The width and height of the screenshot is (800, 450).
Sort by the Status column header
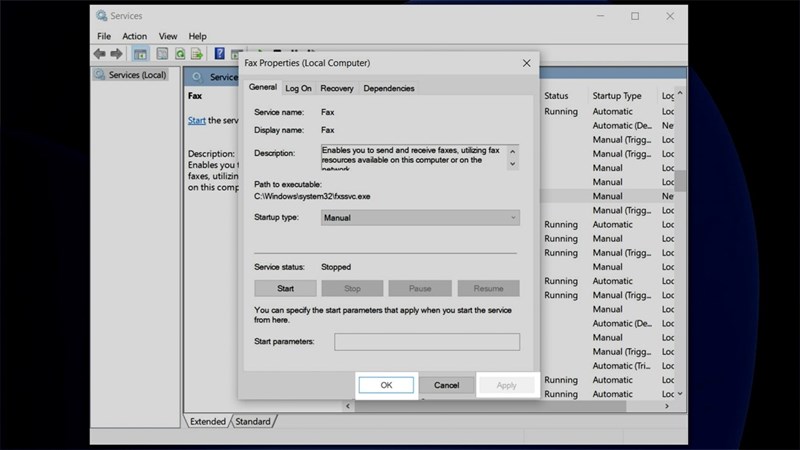click(556, 96)
